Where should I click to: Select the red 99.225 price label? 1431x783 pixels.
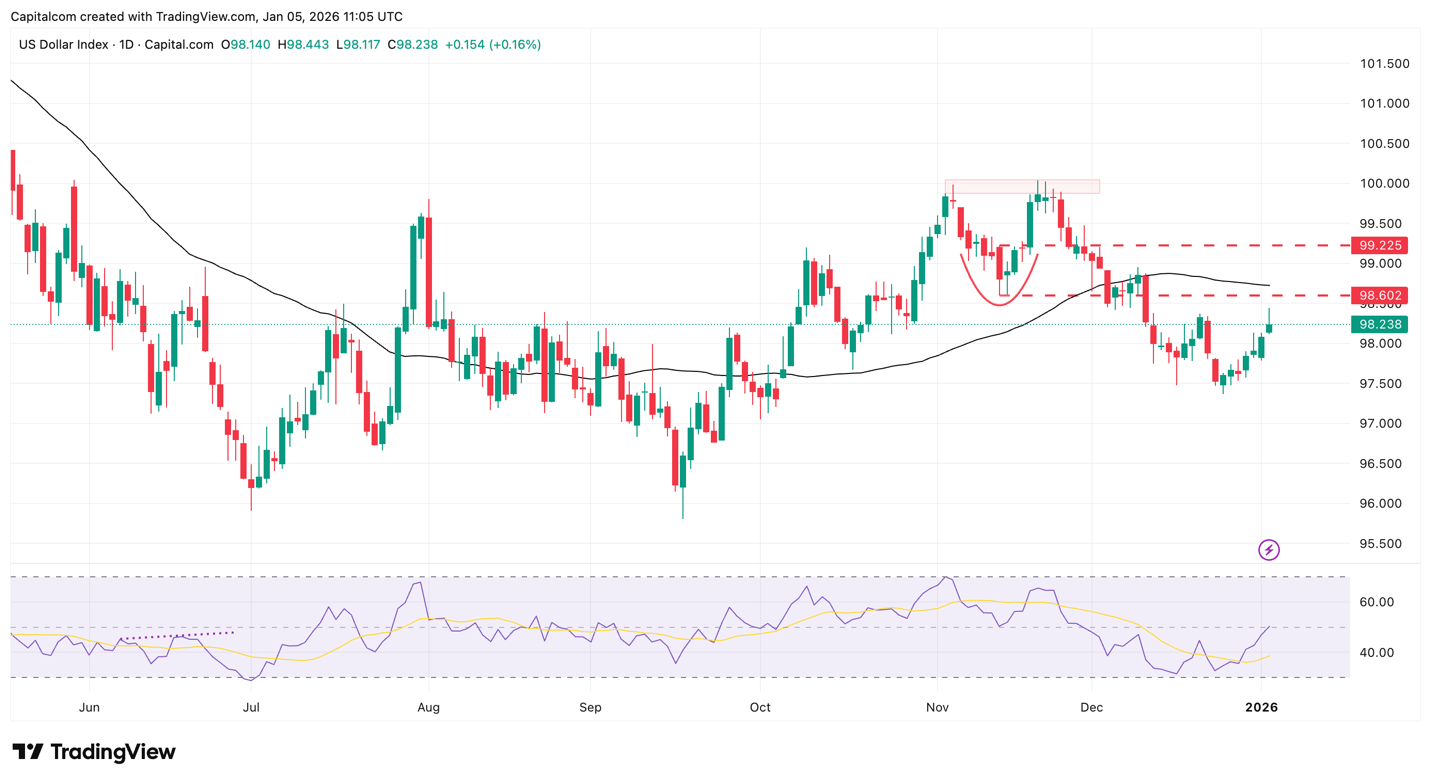pyautogui.click(x=1379, y=245)
